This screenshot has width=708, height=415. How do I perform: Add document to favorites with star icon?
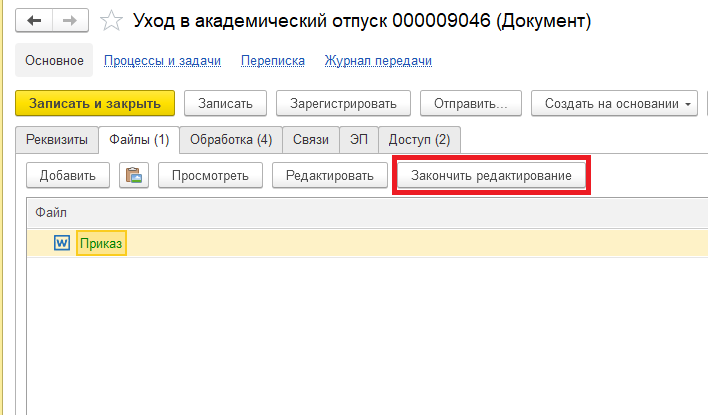click(x=113, y=20)
